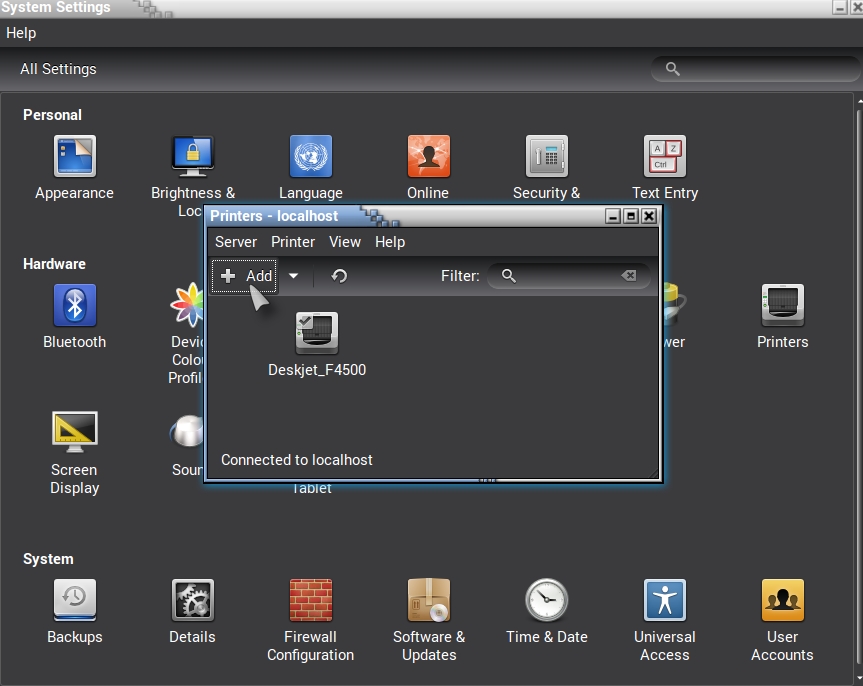Clear the Filter field with backspace icon
This screenshot has width=863, height=686.
pos(629,276)
